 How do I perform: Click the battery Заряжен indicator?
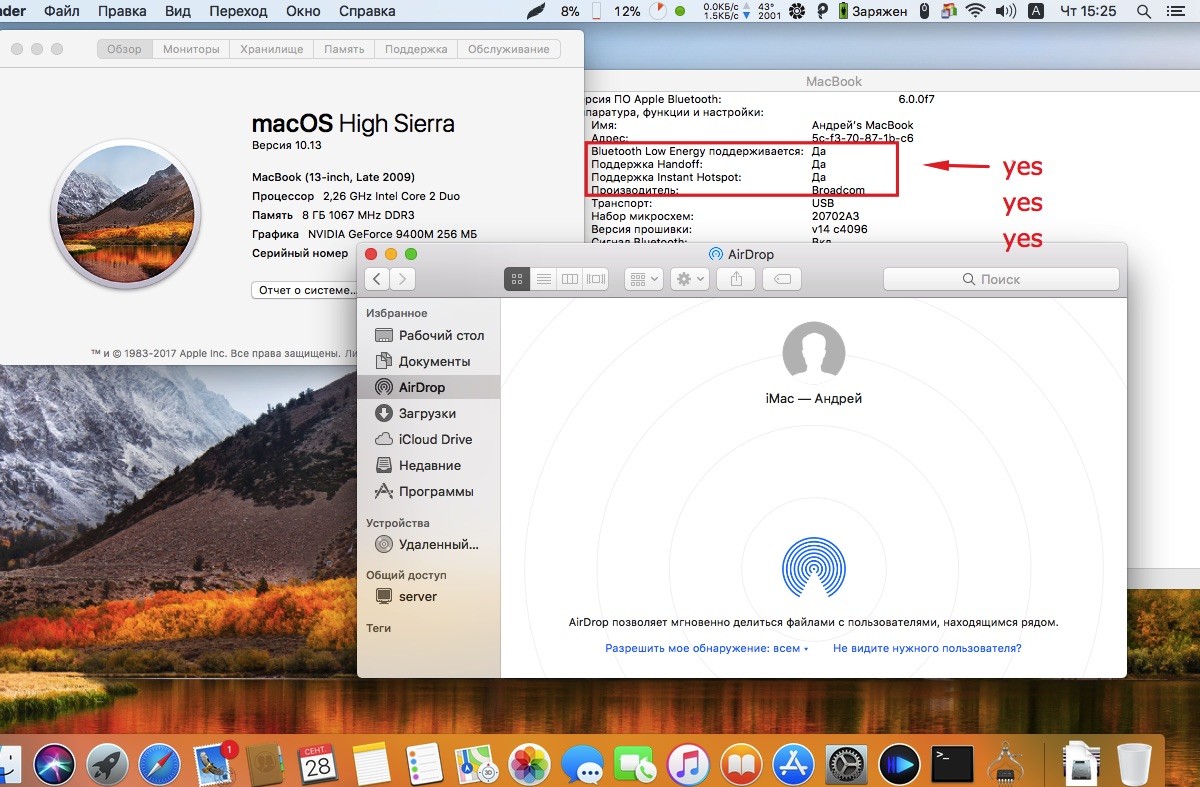(x=872, y=12)
